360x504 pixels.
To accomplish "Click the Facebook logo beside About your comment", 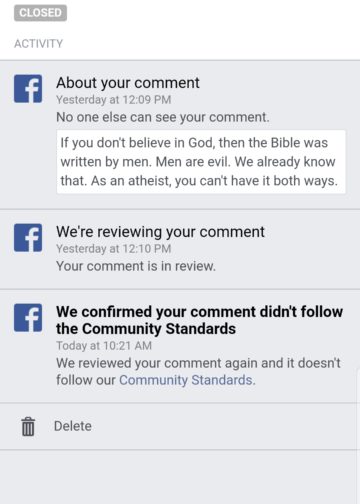I will click(28, 89).
